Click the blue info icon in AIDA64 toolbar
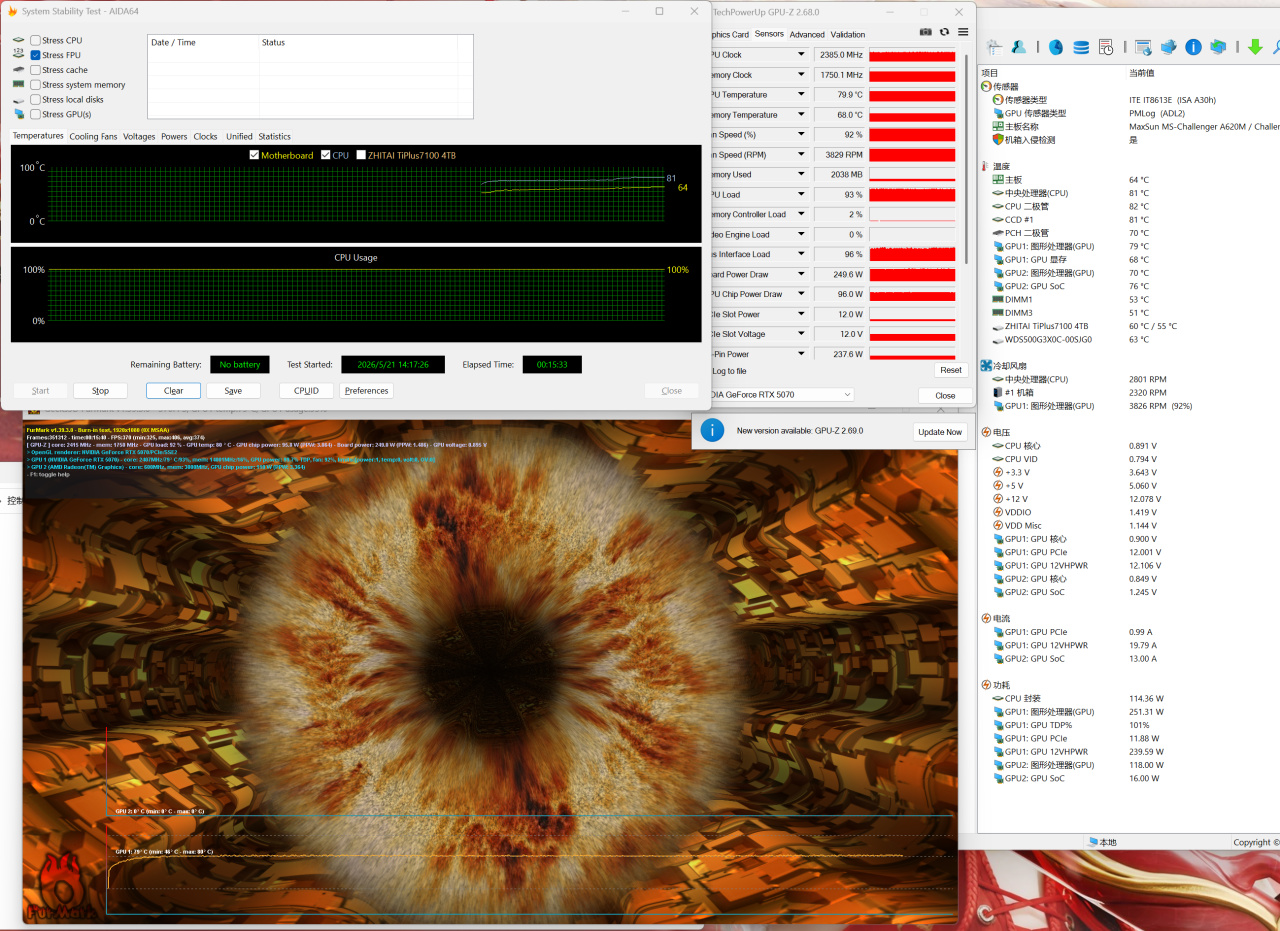The height and width of the screenshot is (931, 1280). [1193, 47]
